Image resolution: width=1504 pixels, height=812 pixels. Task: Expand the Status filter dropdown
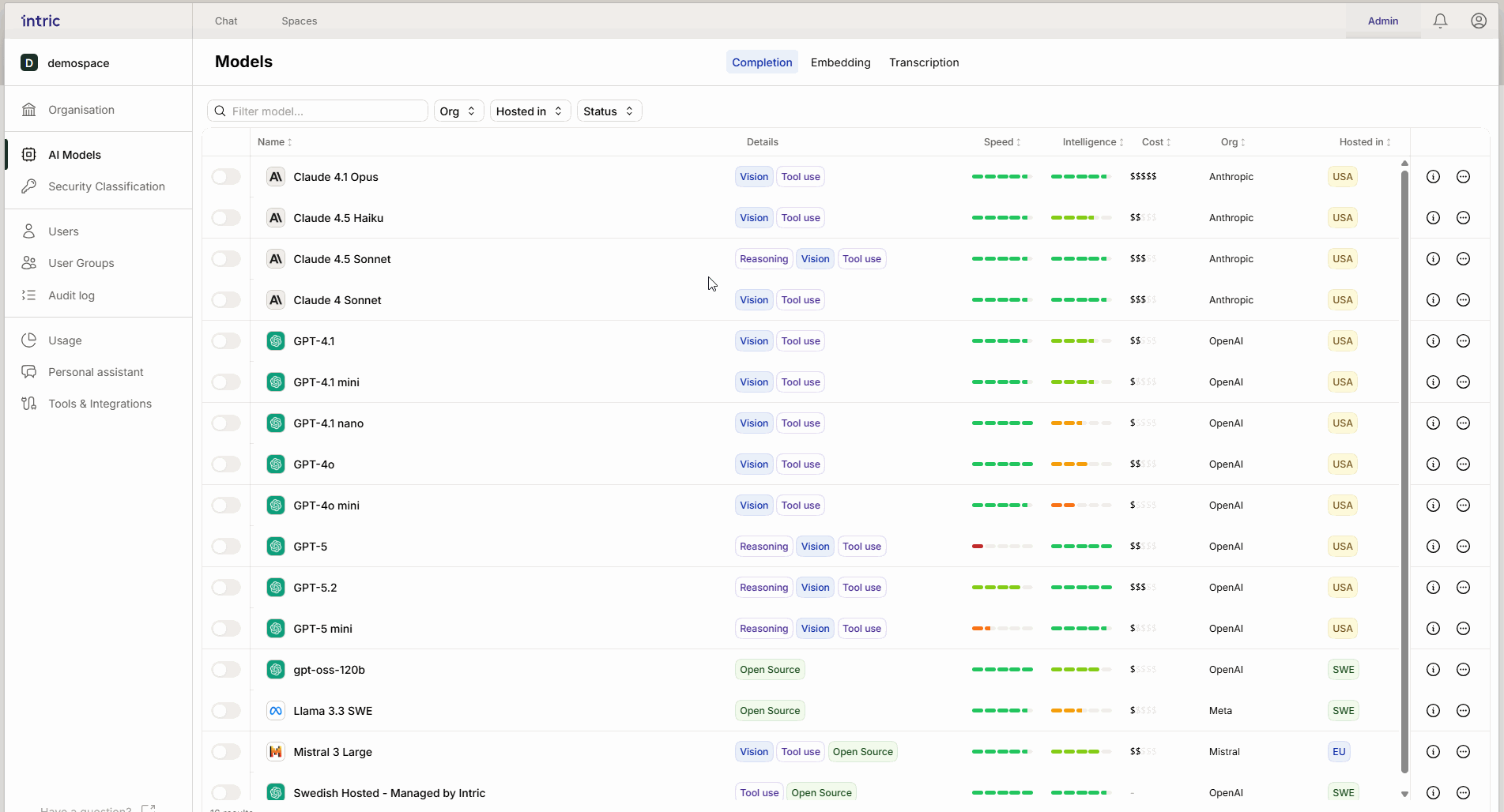coord(609,111)
